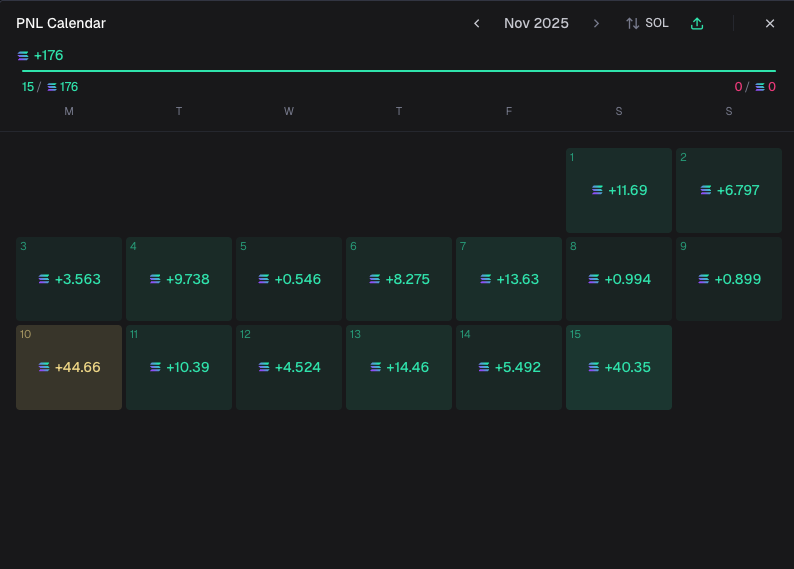Viewport: 794px width, 569px height.
Task: Click the W weekday column header
Action: click(289, 111)
